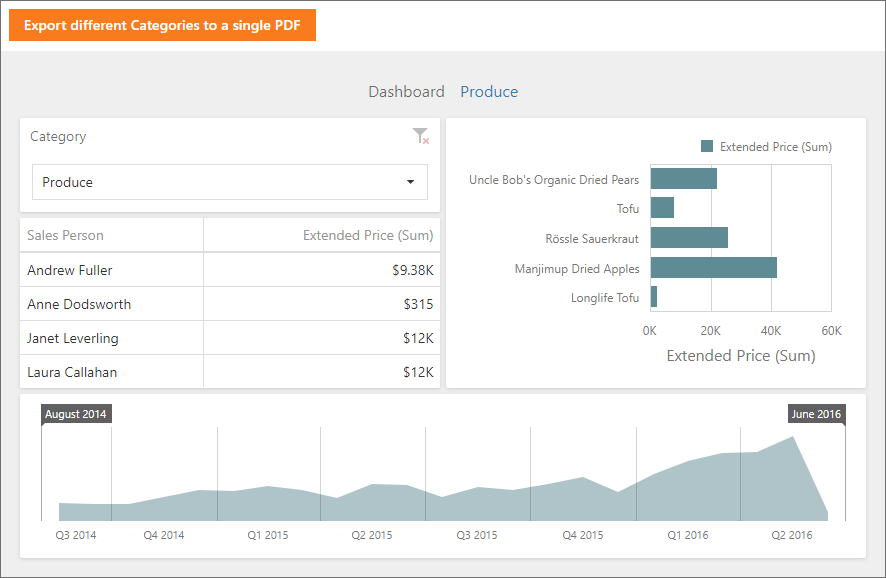
Task: Click the Uncle Bob's Organic Dried Pears bar
Action: [x=684, y=179]
